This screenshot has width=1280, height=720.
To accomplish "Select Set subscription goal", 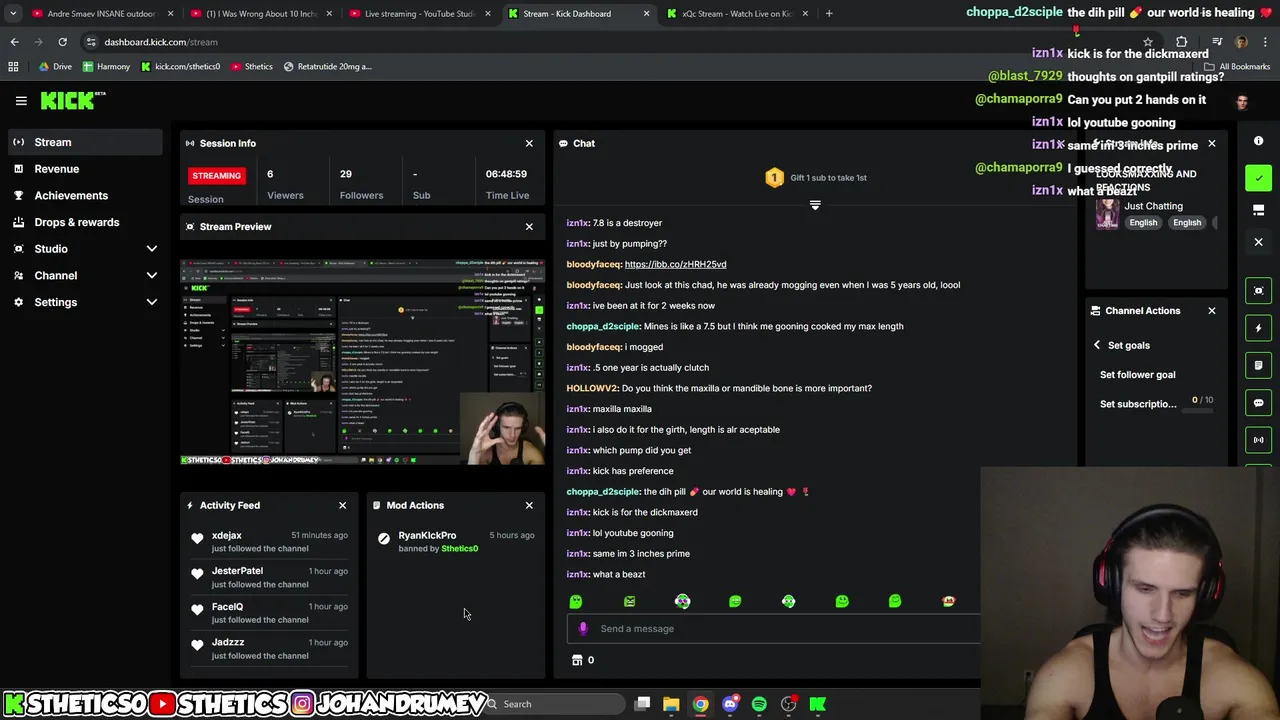I will pos(1138,404).
